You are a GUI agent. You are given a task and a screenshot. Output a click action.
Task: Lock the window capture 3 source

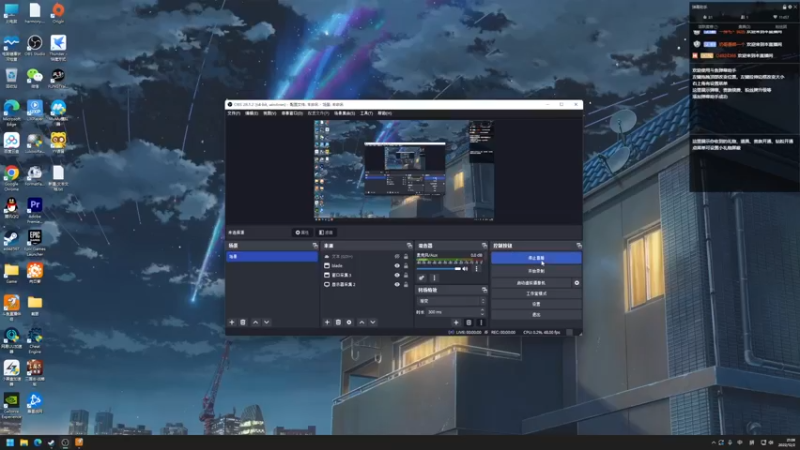(406, 275)
